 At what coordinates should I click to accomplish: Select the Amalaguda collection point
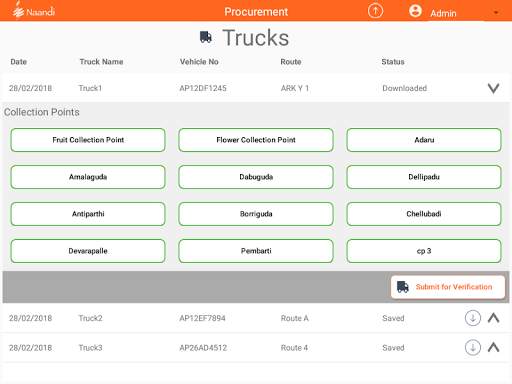(x=88, y=177)
